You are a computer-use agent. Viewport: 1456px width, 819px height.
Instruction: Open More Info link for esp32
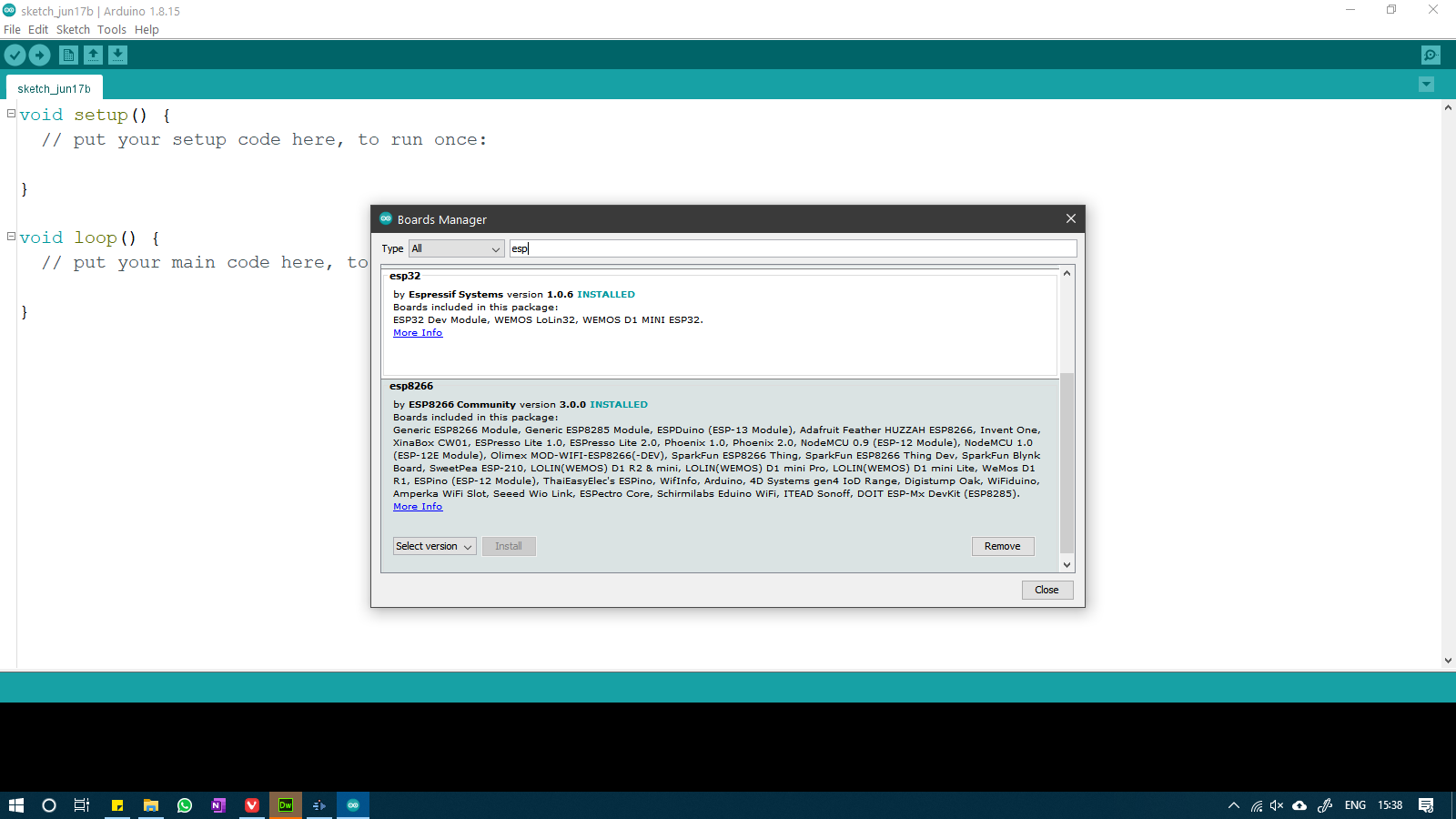[x=418, y=333]
